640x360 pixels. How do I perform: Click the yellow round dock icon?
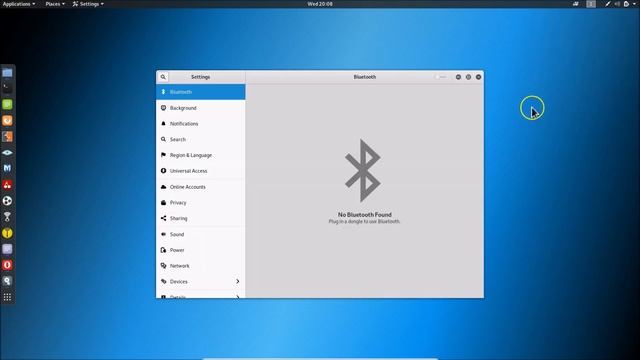pyautogui.click(x=7, y=233)
